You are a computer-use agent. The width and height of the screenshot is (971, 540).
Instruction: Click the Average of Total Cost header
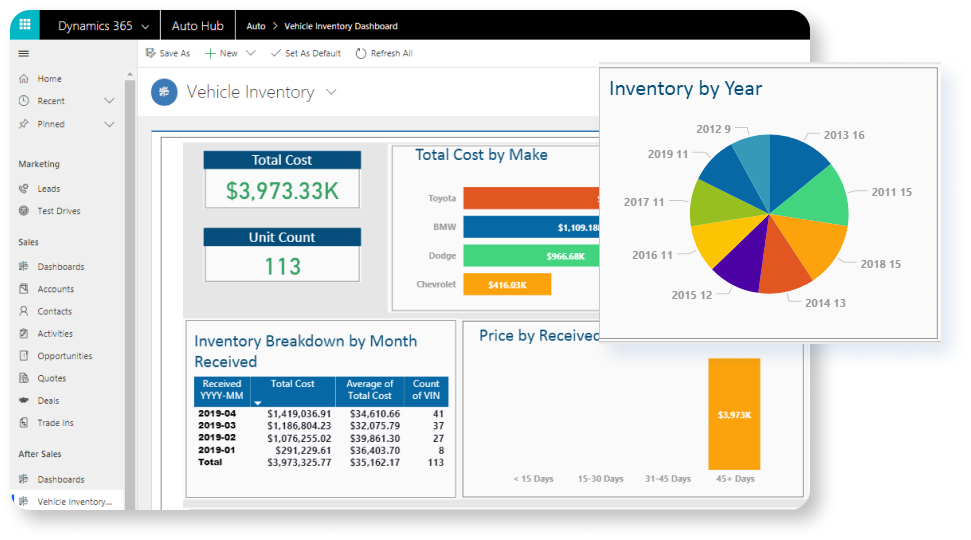(370, 390)
